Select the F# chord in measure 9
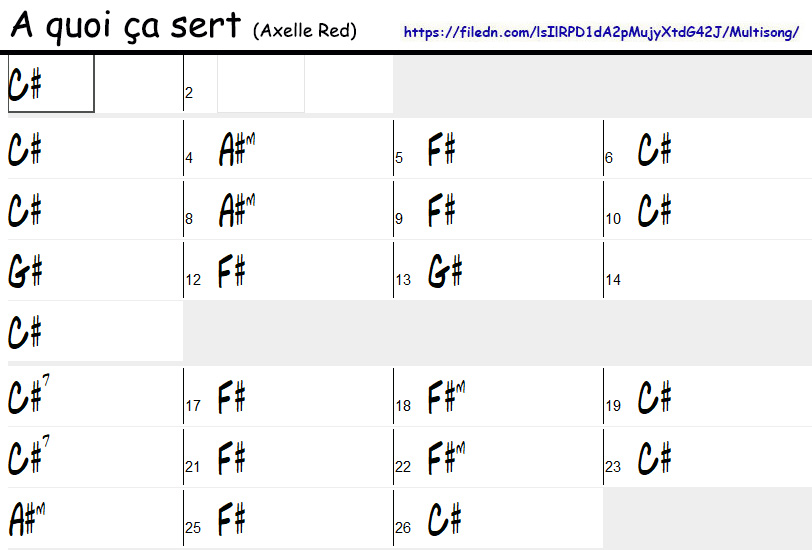This screenshot has width=812, height=550. point(442,211)
